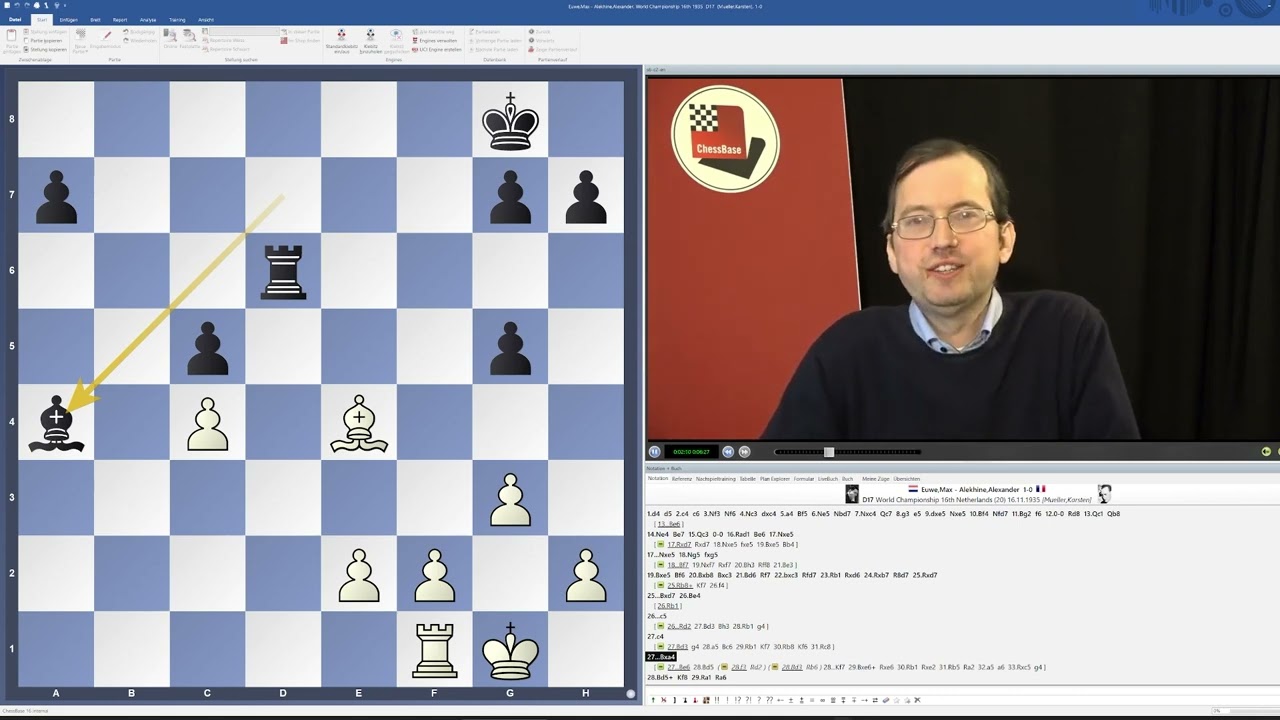Click the '??' annotation symbol button
This screenshot has width=1280, height=720.
point(769,700)
